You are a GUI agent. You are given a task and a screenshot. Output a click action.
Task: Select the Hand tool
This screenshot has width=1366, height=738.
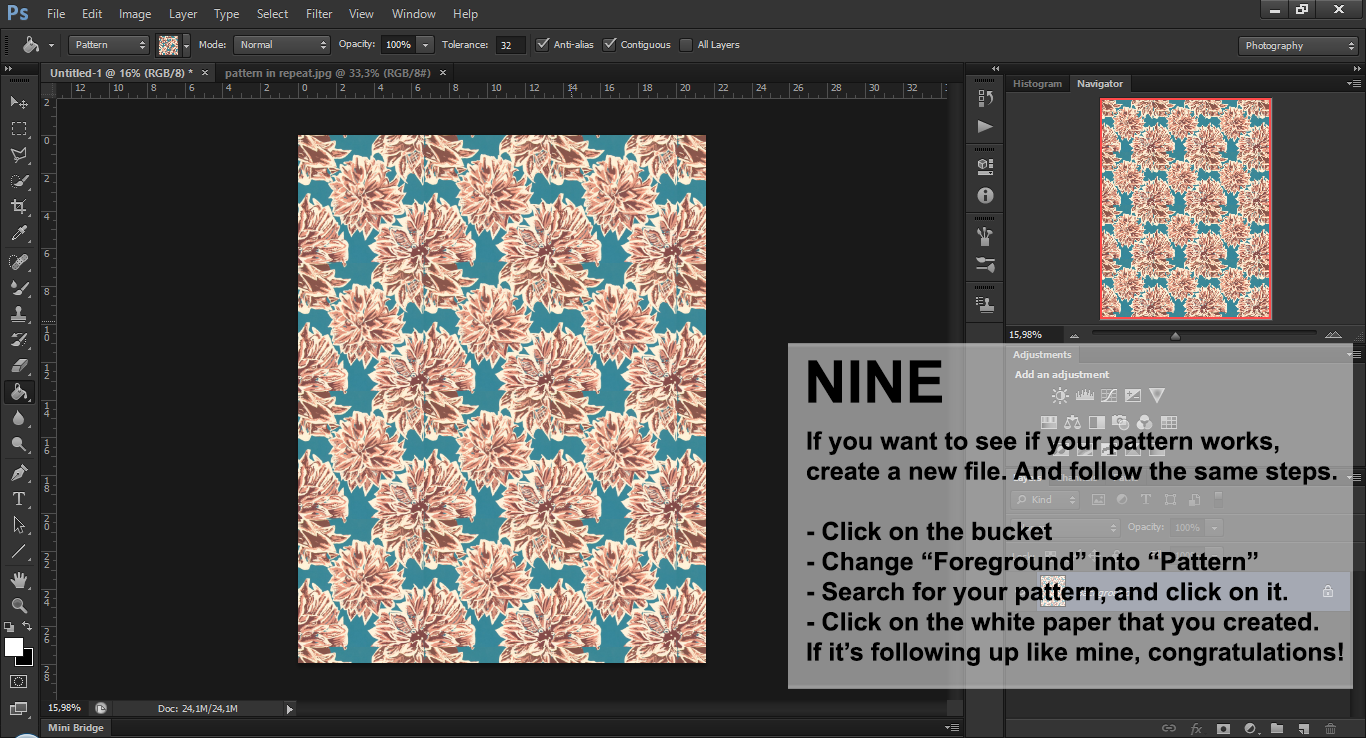18,579
